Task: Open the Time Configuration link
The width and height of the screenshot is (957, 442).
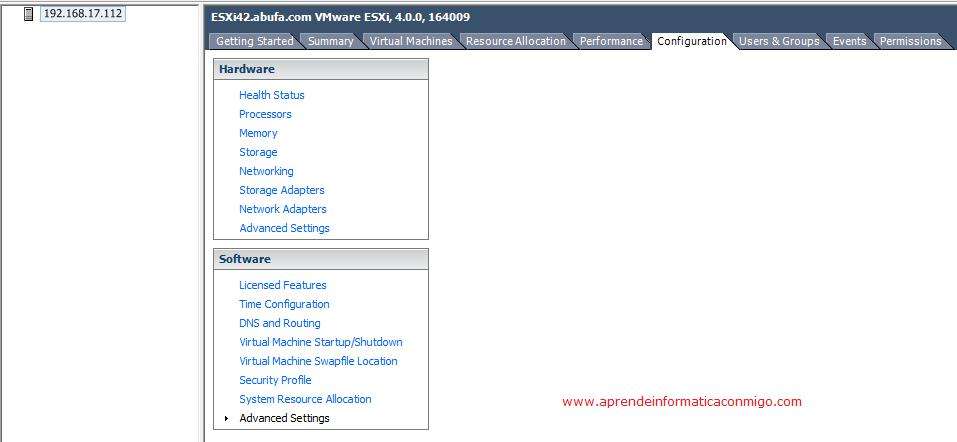Action: [284, 304]
